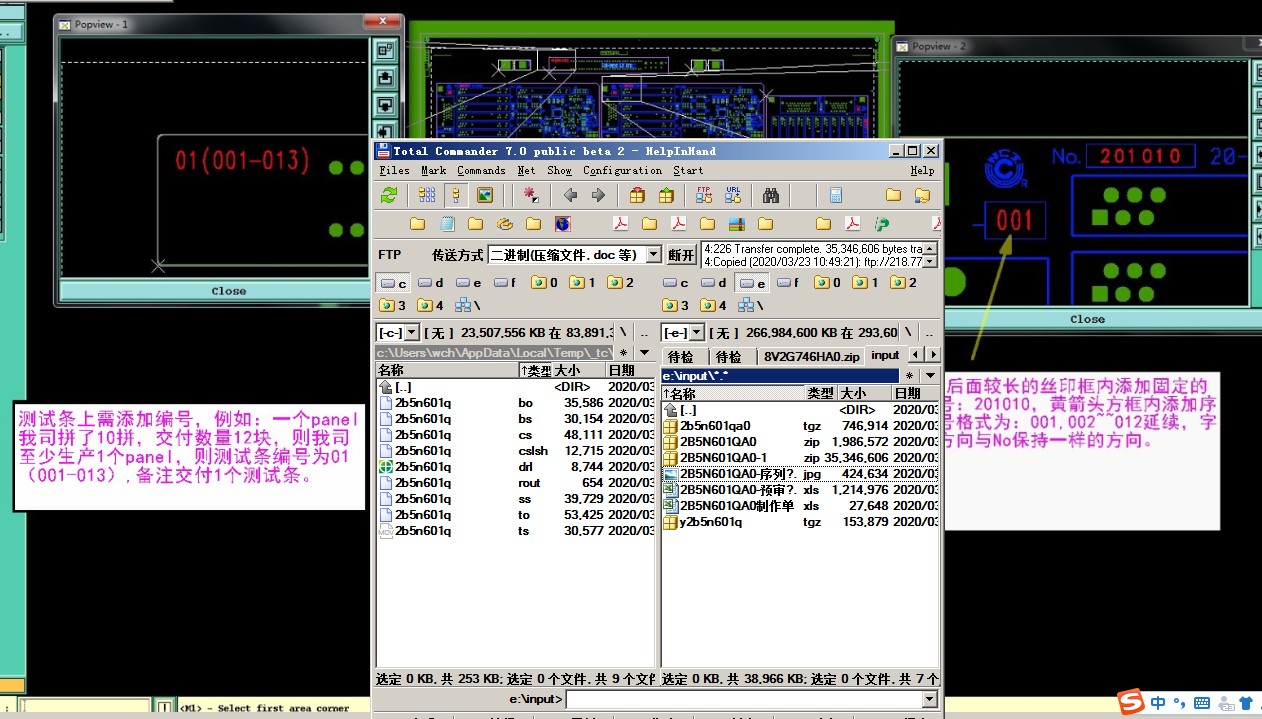This screenshot has width=1262, height=719.
Task: Open the Commands menu
Action: coord(481,171)
